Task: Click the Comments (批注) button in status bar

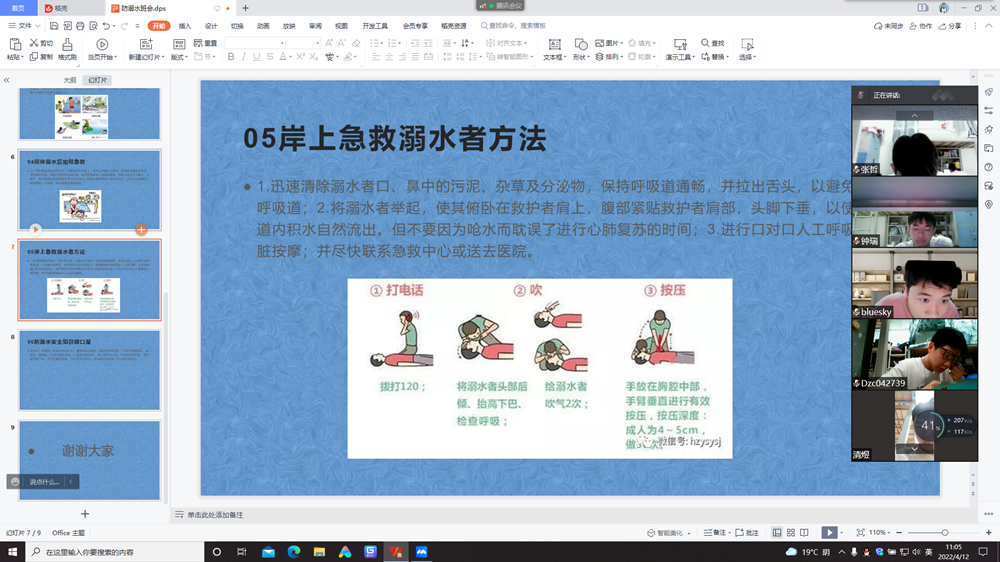Action: (x=747, y=533)
